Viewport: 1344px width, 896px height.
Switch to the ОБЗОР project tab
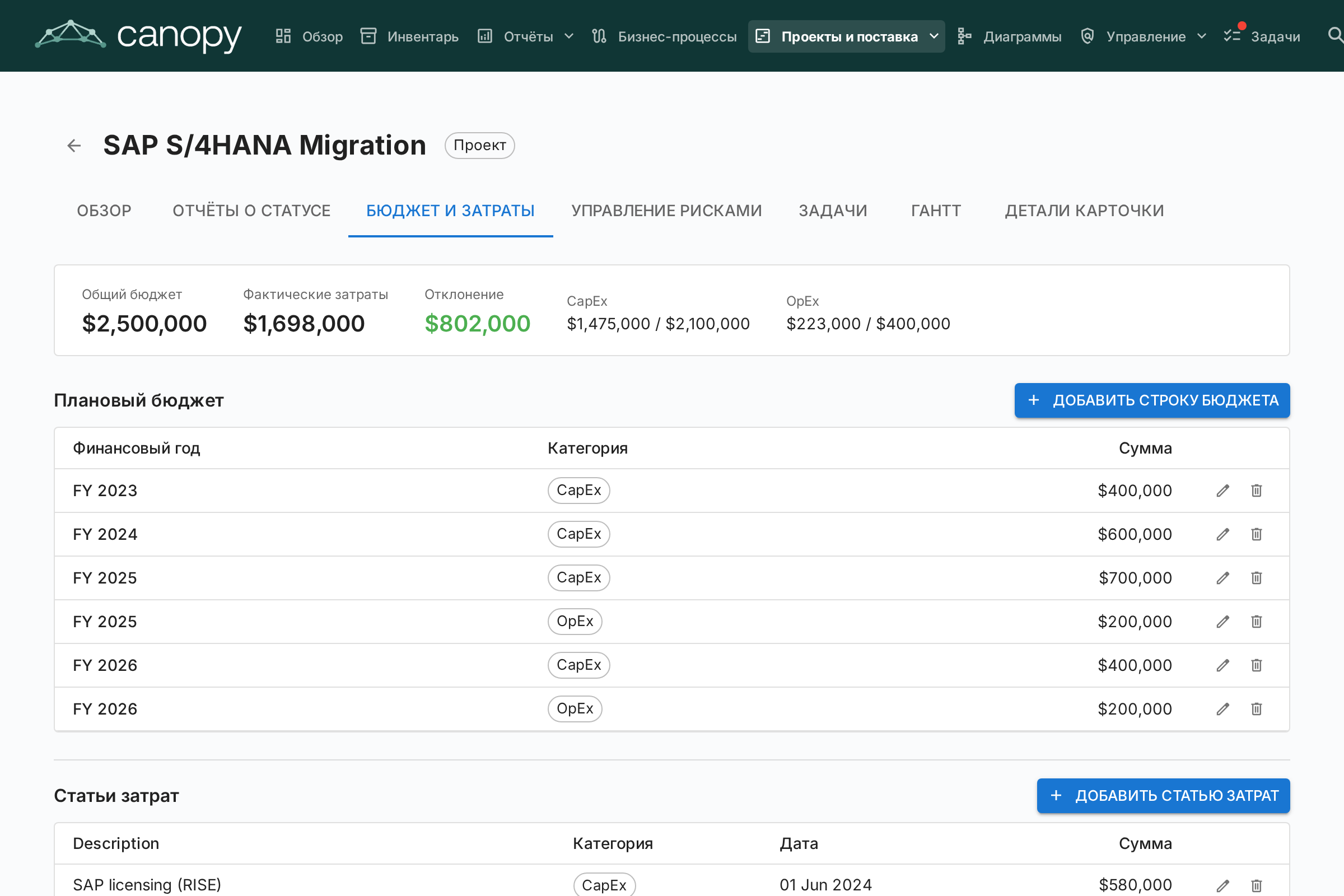(x=104, y=211)
